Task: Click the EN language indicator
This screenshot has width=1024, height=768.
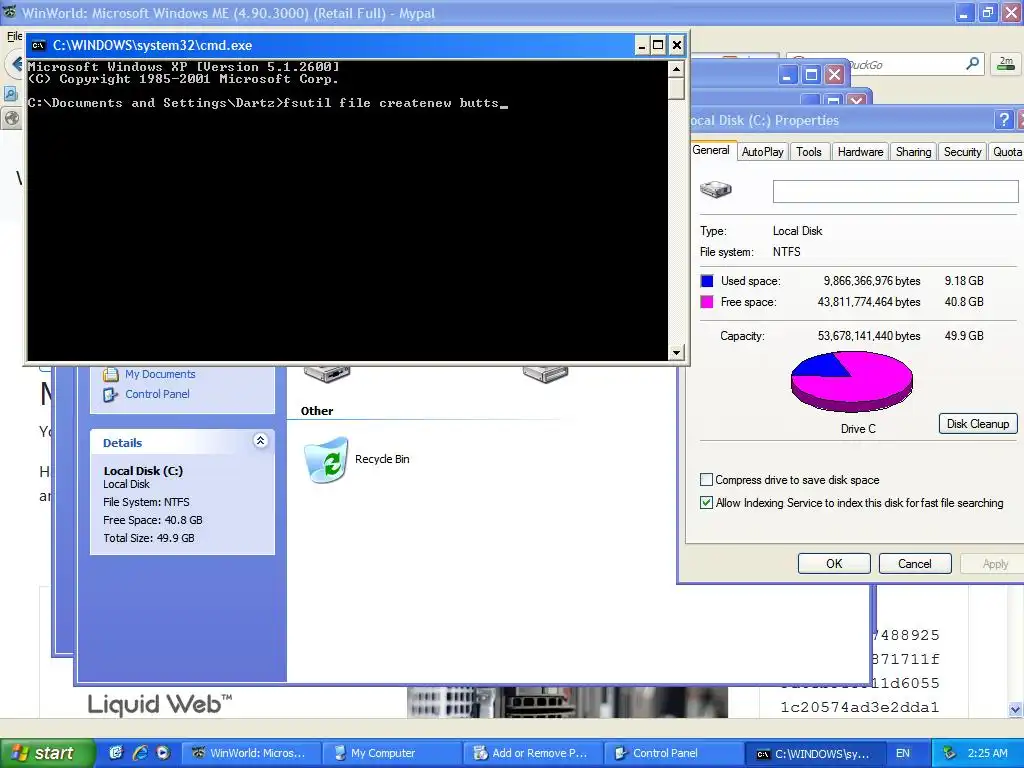Action: pos(903,753)
